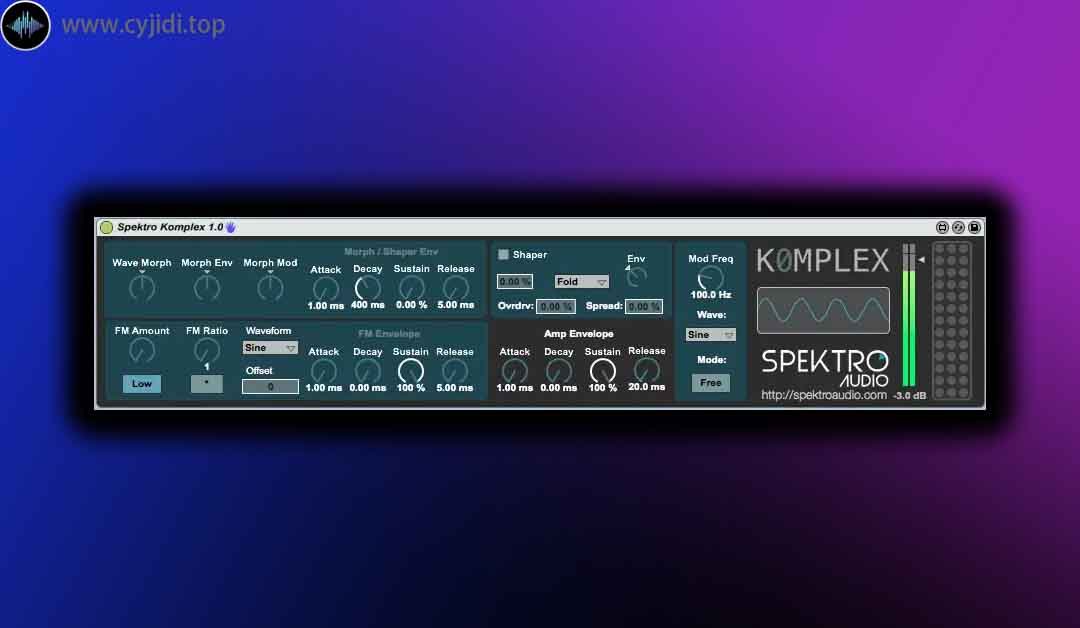Screen dimensions: 1080x628
Task: Click the FM Envelope Decay knob
Action: [x=368, y=371]
